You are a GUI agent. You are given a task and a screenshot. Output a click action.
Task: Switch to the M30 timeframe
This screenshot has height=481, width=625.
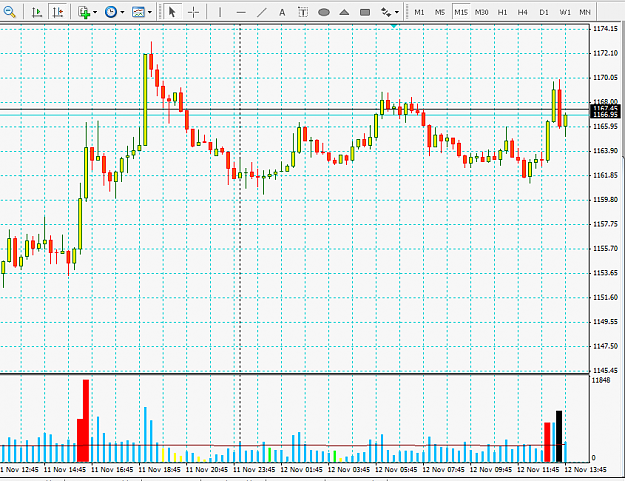tap(482, 12)
